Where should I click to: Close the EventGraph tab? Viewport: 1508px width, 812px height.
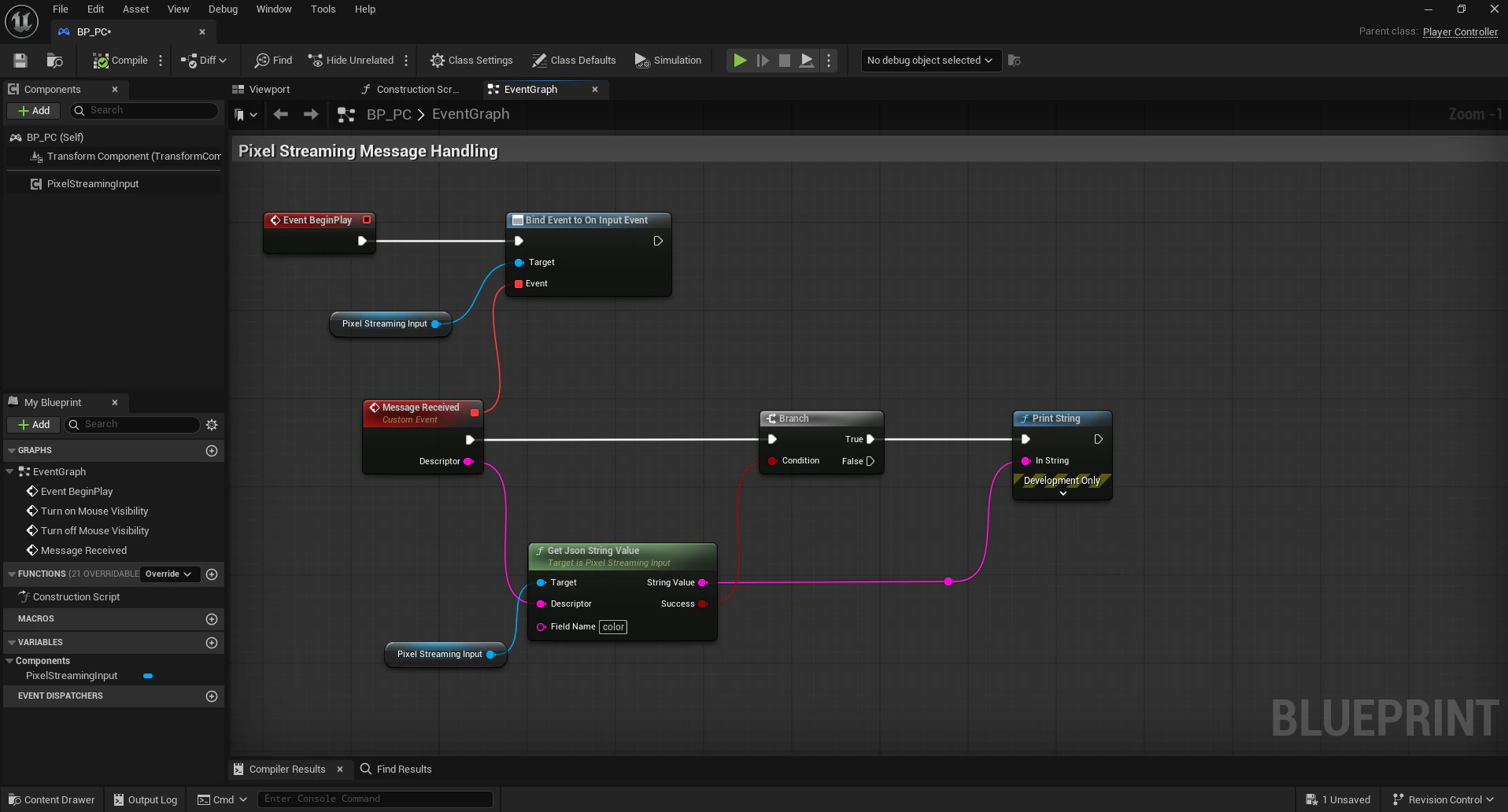595,90
